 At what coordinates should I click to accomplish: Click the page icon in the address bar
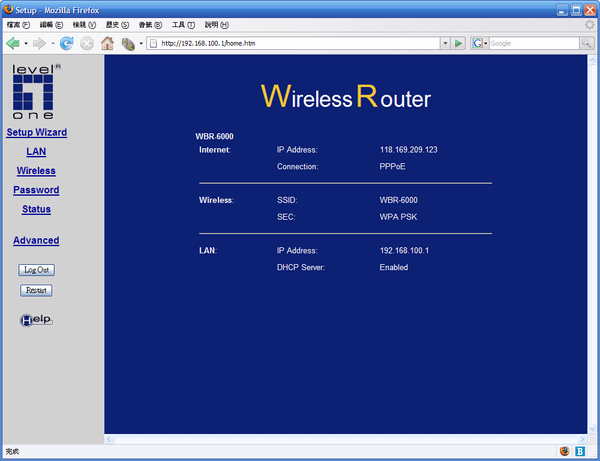153,43
